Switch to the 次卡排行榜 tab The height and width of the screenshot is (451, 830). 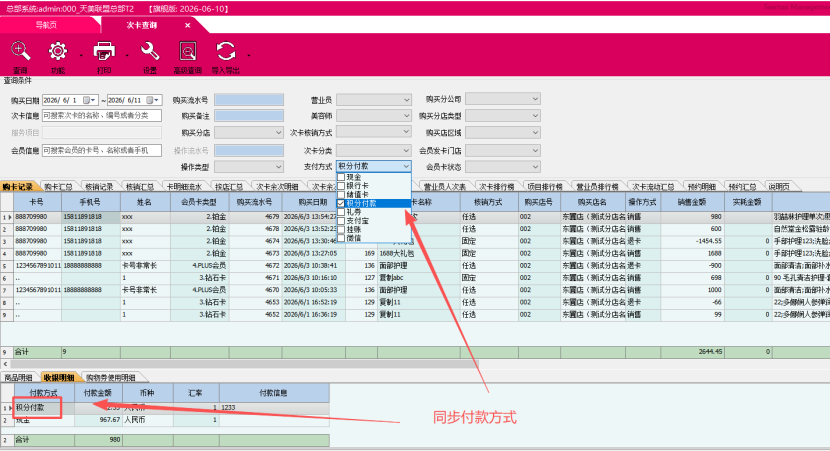click(497, 187)
